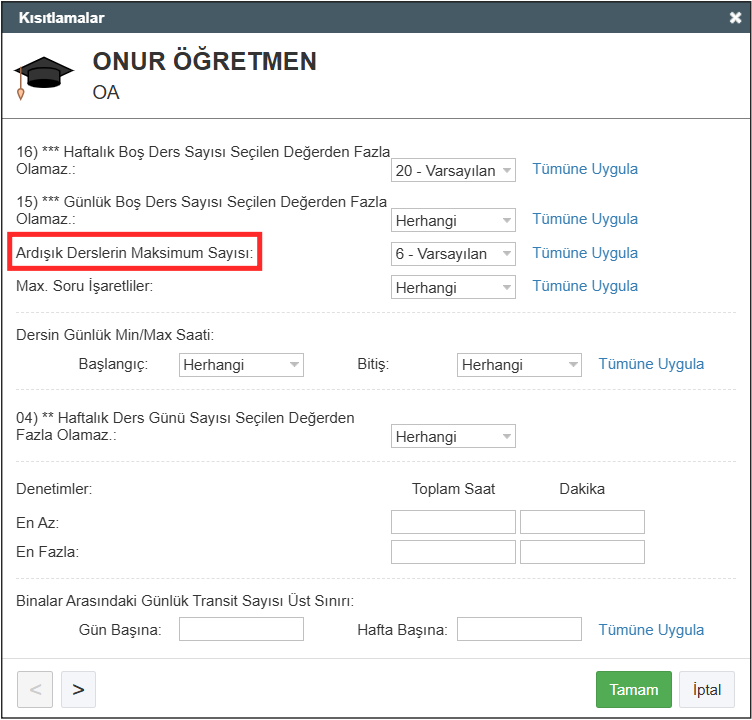Viewport: 752px width, 720px height.
Task: Close the Kısıtlamalar dialog with the X icon
Action: click(x=735, y=18)
